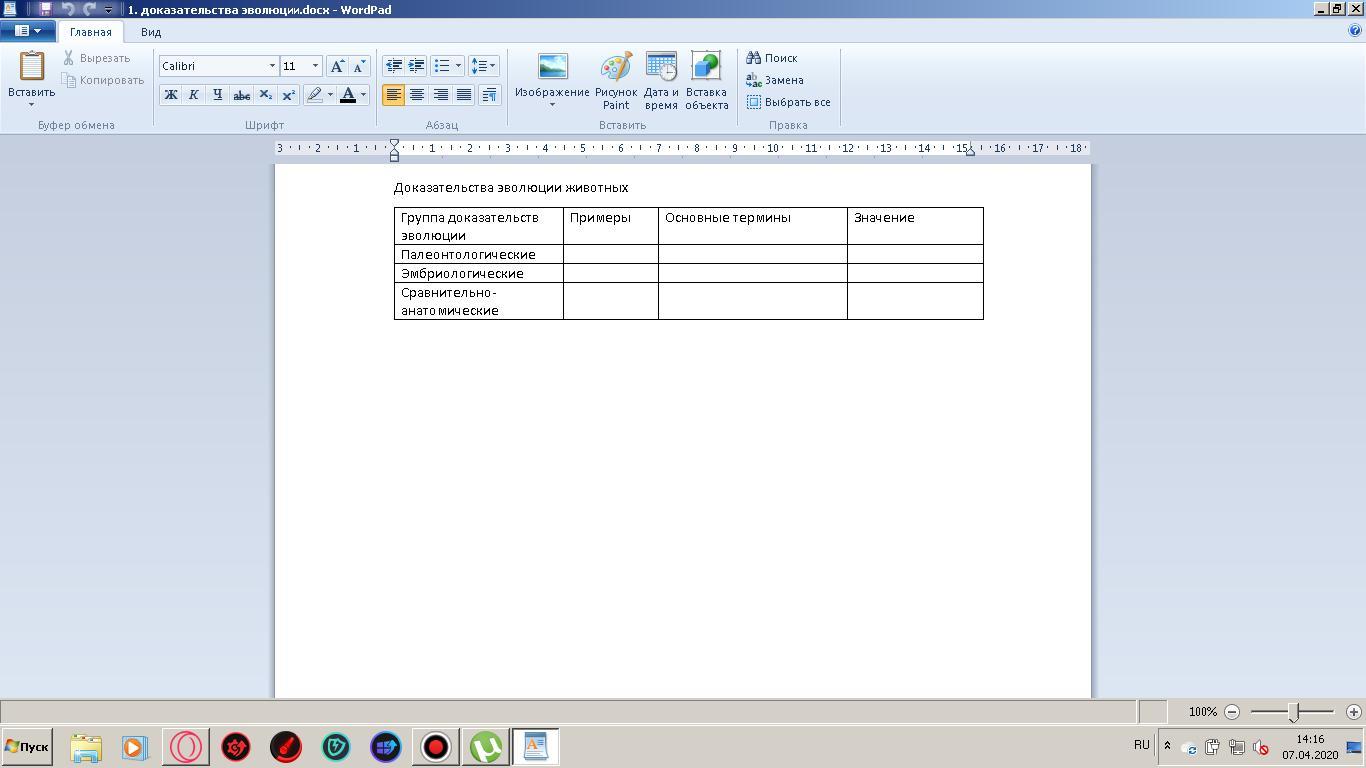The width and height of the screenshot is (1366, 768).
Task: Click the Save icon in quick access toolbar
Action: (45, 9)
